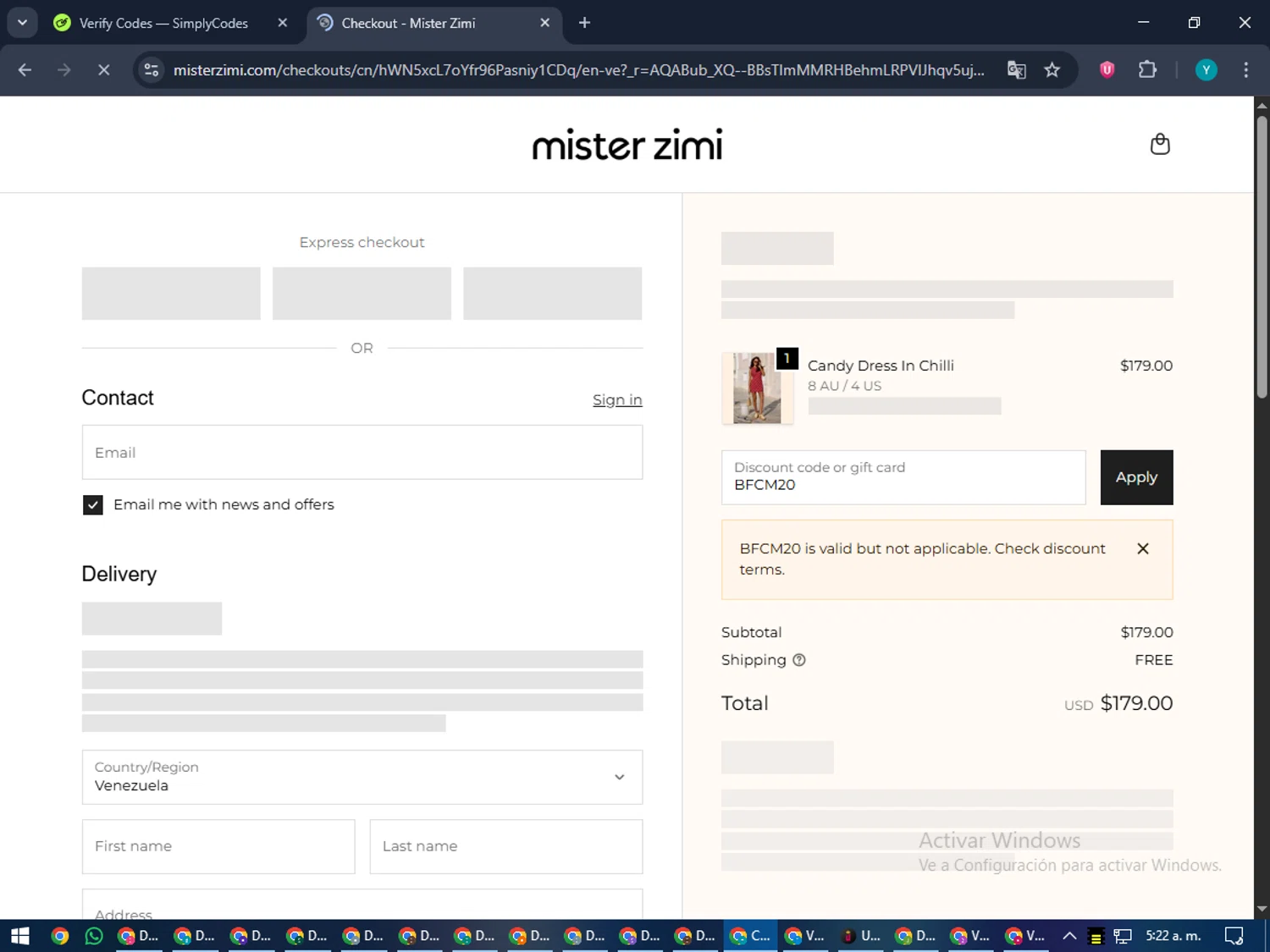Viewport: 1270px width, 952px height.
Task: Click the scrollbar up arrow
Action: click(x=1262, y=106)
